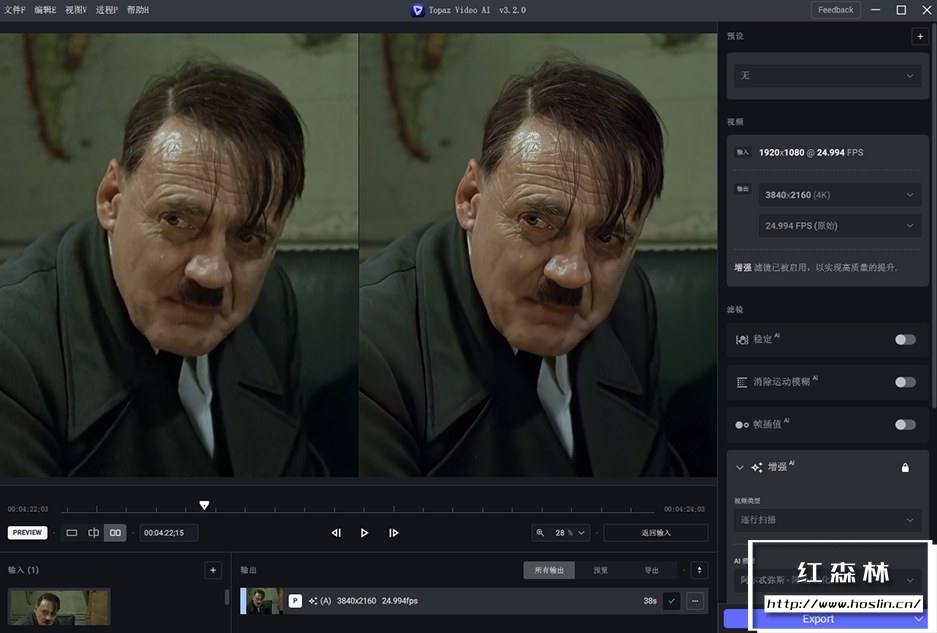This screenshot has height=633, width=937.
Task: Open the 帮助H menu
Action: coord(138,10)
